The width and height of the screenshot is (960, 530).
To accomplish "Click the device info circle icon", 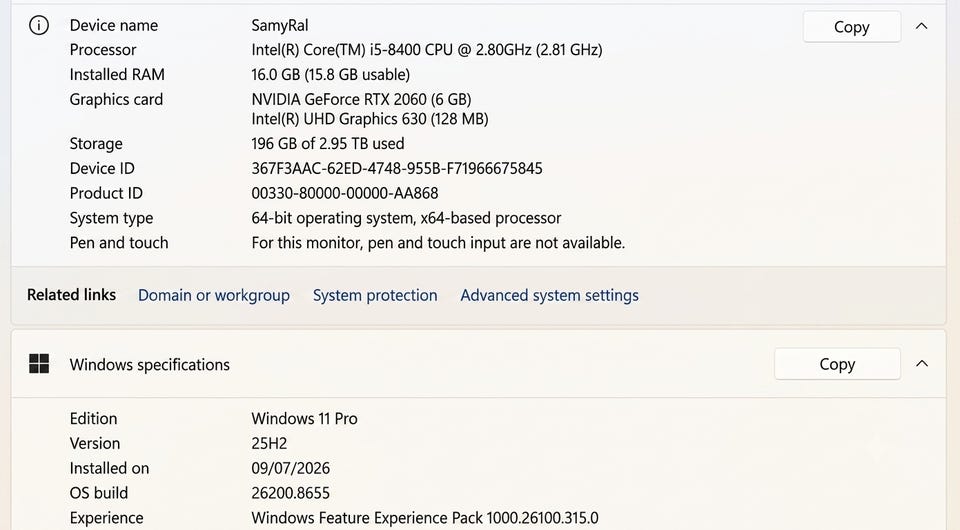I will click(39, 25).
